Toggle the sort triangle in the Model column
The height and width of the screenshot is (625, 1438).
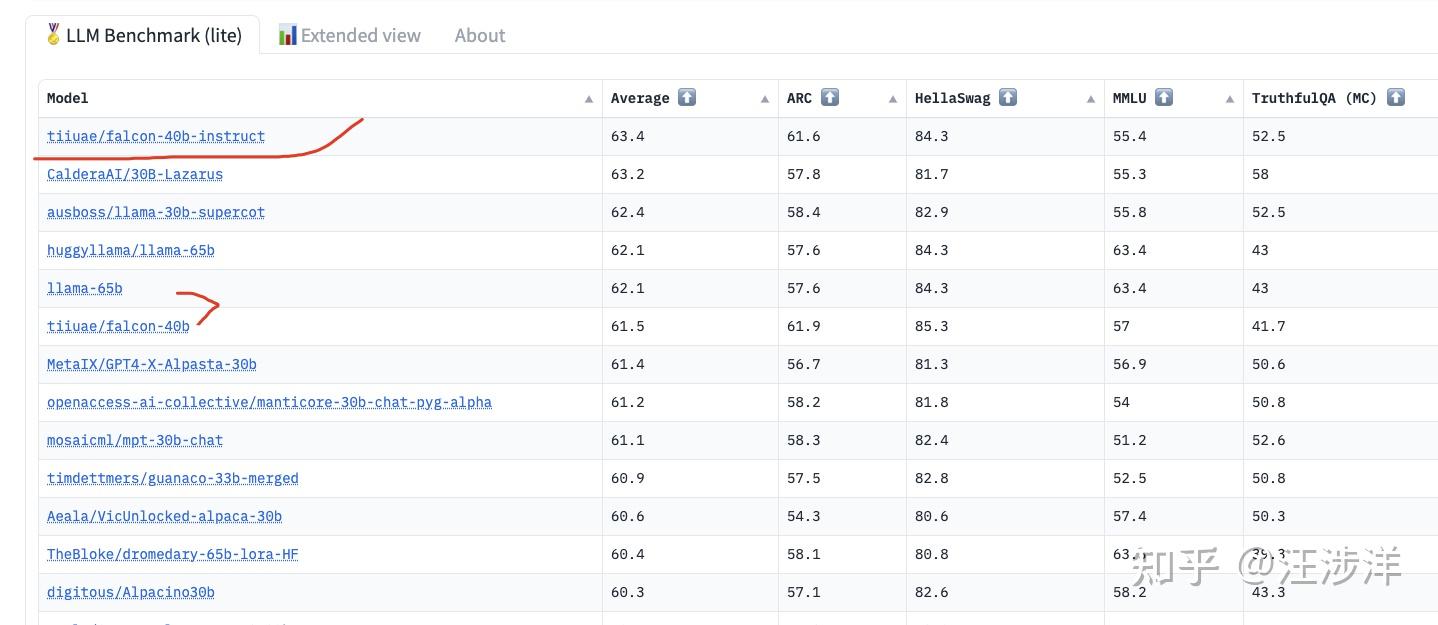point(588,99)
